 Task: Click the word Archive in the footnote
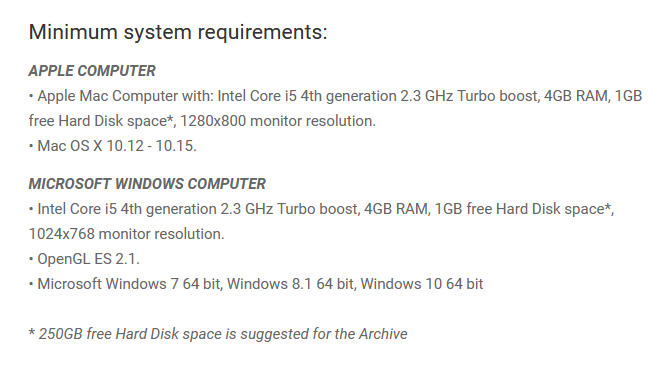(383, 334)
